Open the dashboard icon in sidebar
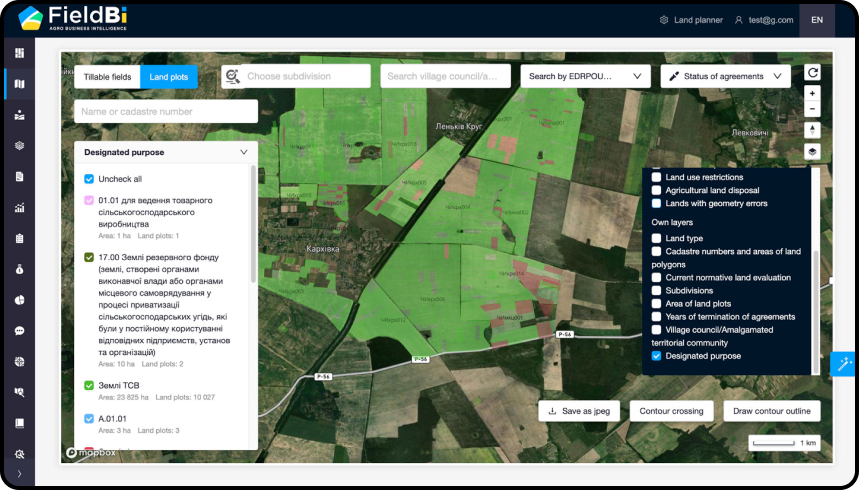Viewport: 859px width, 490px height. point(20,53)
